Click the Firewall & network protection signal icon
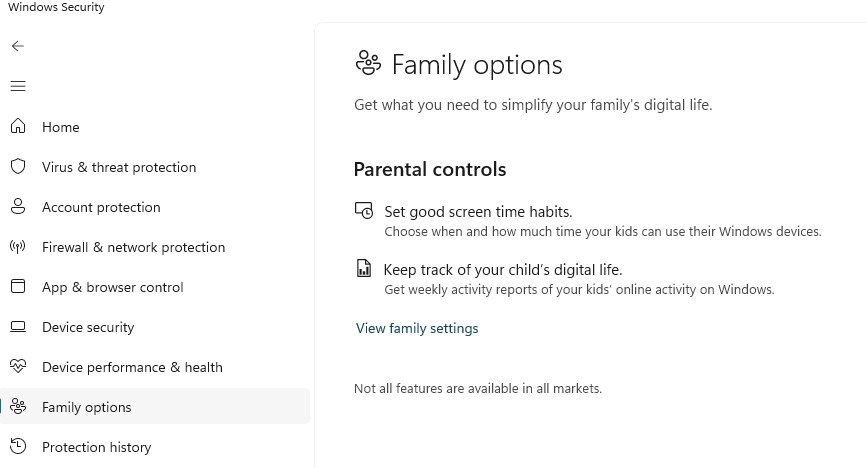The height and width of the screenshot is (468, 867). coord(18,247)
